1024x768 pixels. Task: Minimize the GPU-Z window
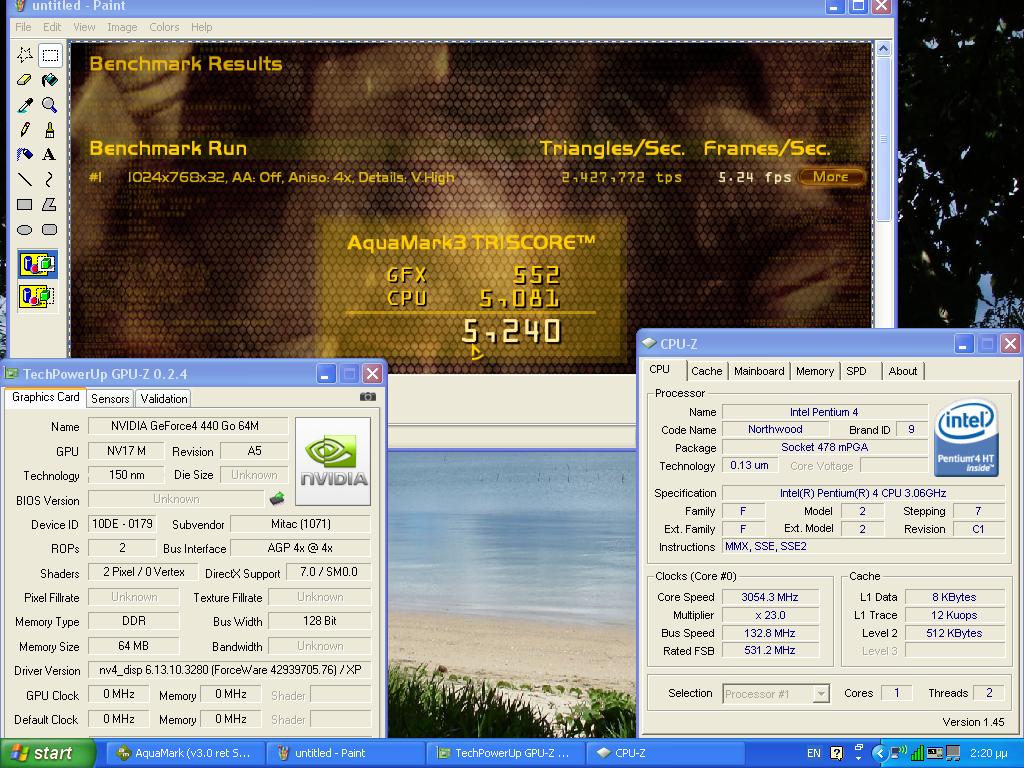tap(326, 374)
